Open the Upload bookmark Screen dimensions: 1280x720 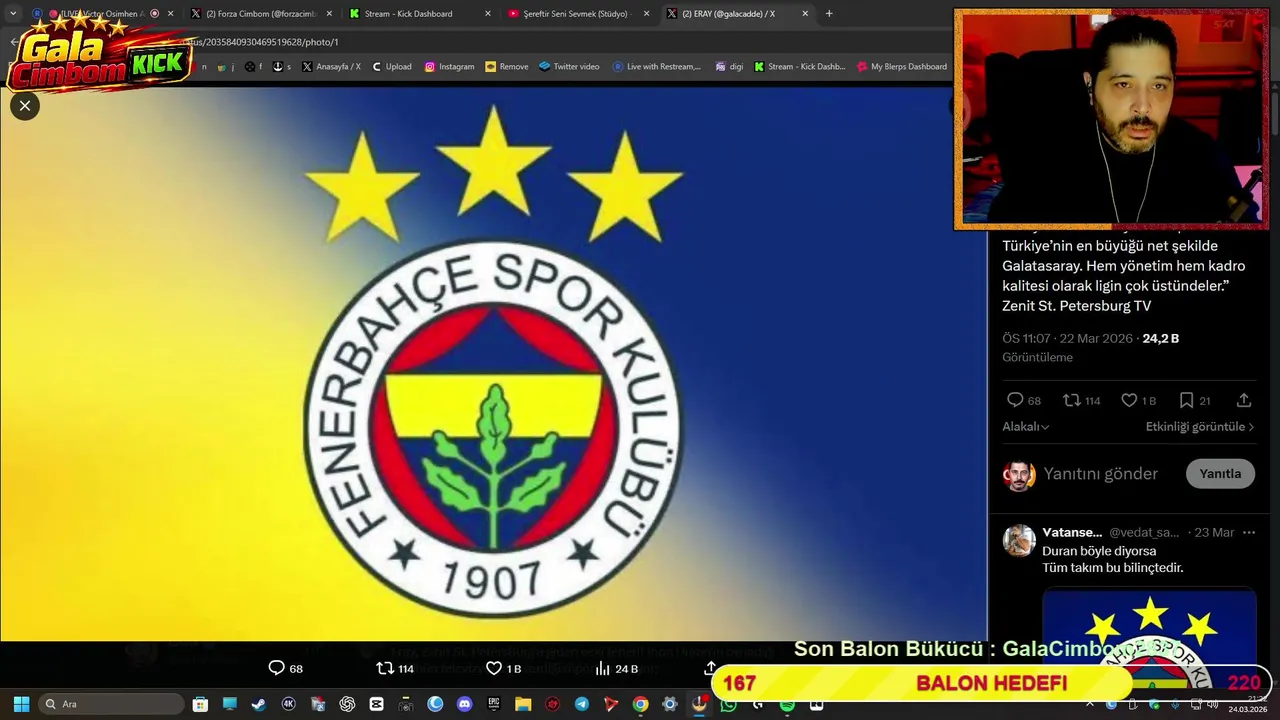391,66
